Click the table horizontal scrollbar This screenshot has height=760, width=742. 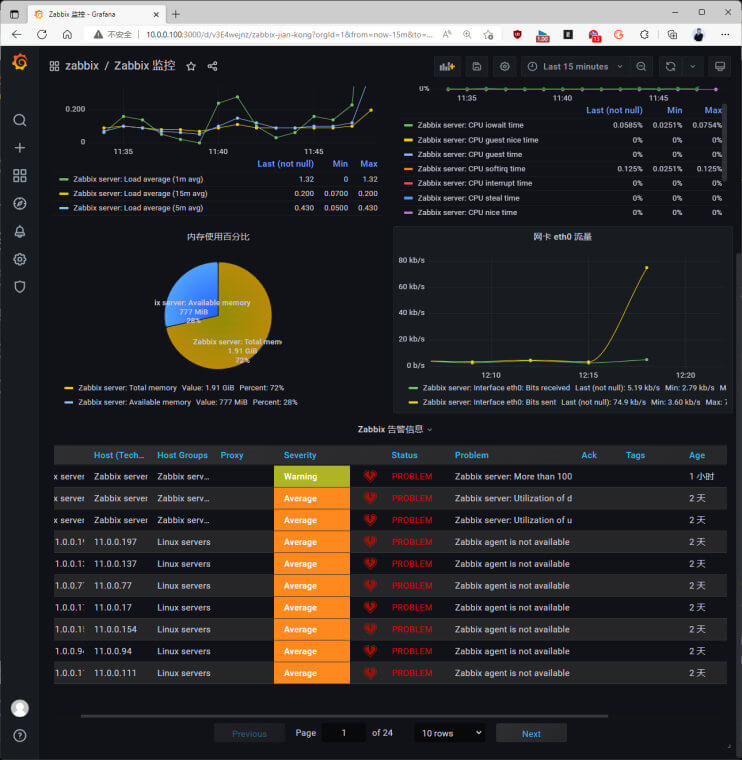(344, 715)
